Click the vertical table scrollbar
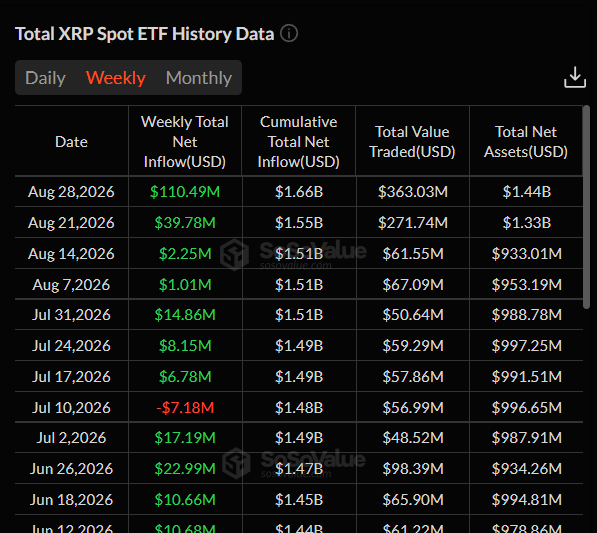The height and width of the screenshot is (533, 597). coord(586,207)
